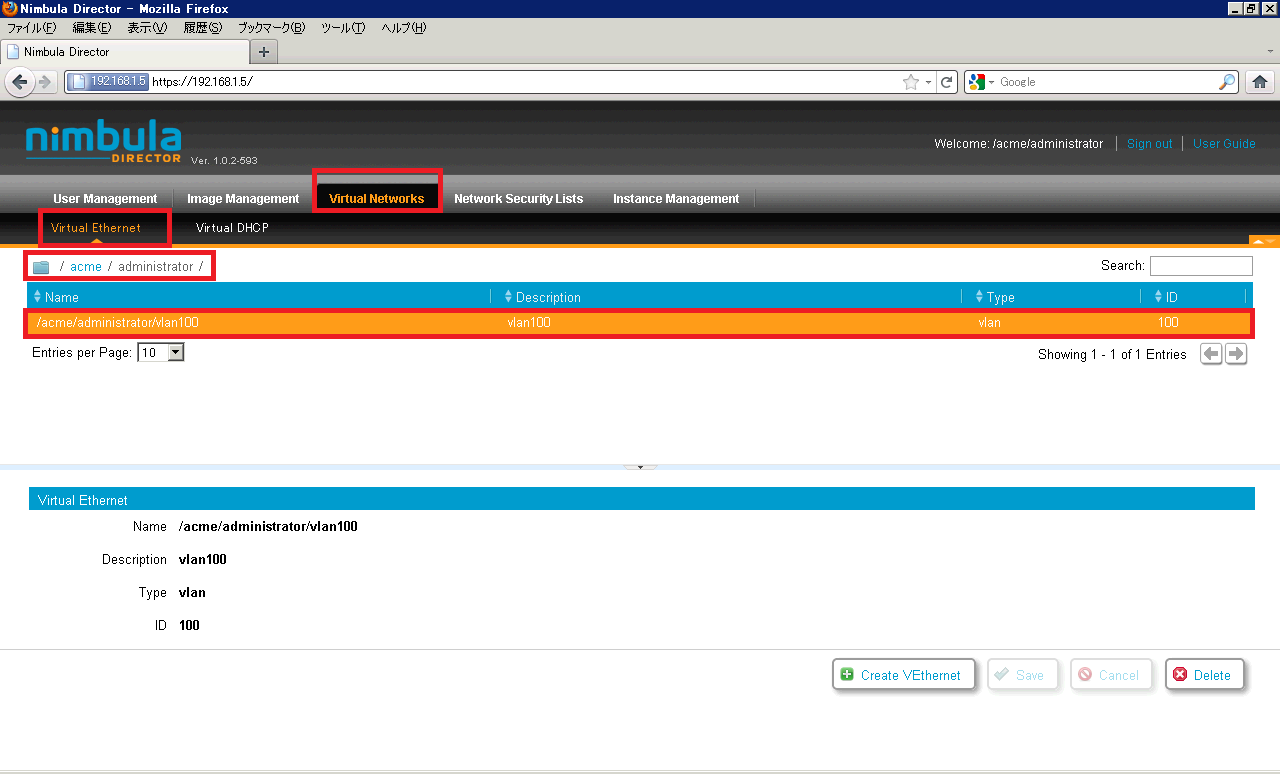The width and height of the screenshot is (1280, 774).
Task: Switch to the User Management tab
Action: point(105,199)
